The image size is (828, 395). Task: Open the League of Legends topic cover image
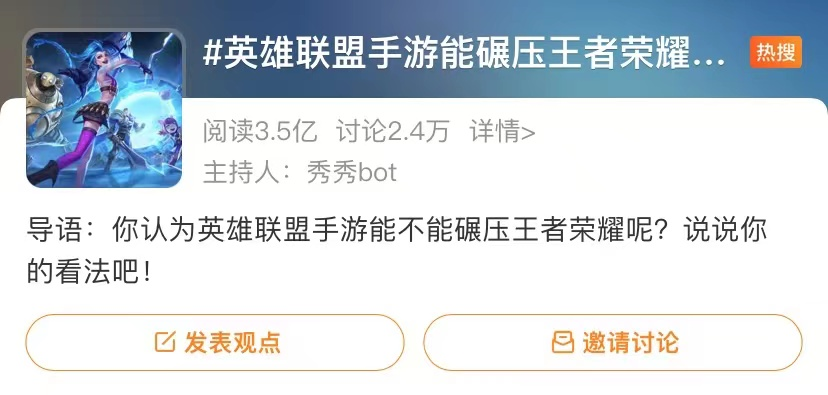[104, 109]
